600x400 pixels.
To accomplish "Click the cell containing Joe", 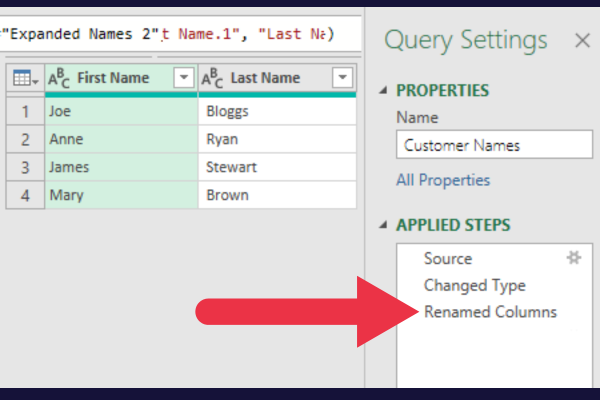I will click(x=121, y=111).
